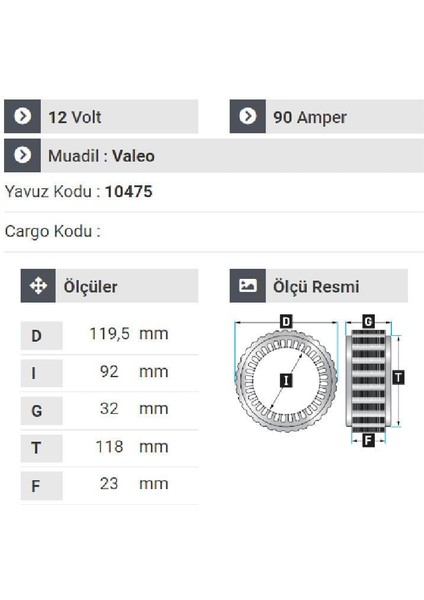Select the 12 Volt specification bar
424x600 pixels.
tap(101, 116)
